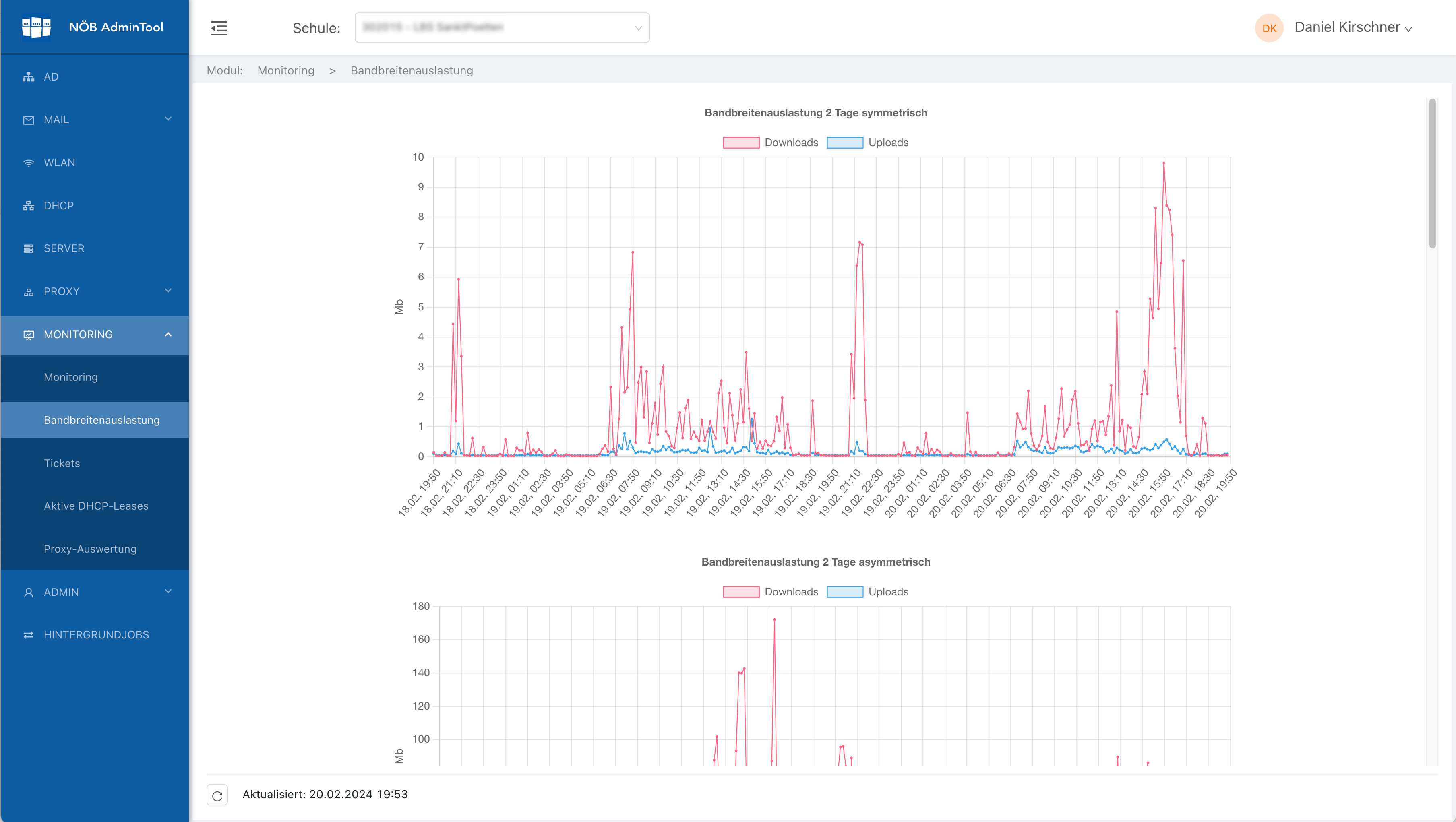Click the 'Modul:' breadcrumb label
The image size is (1456, 822).
[x=224, y=70]
